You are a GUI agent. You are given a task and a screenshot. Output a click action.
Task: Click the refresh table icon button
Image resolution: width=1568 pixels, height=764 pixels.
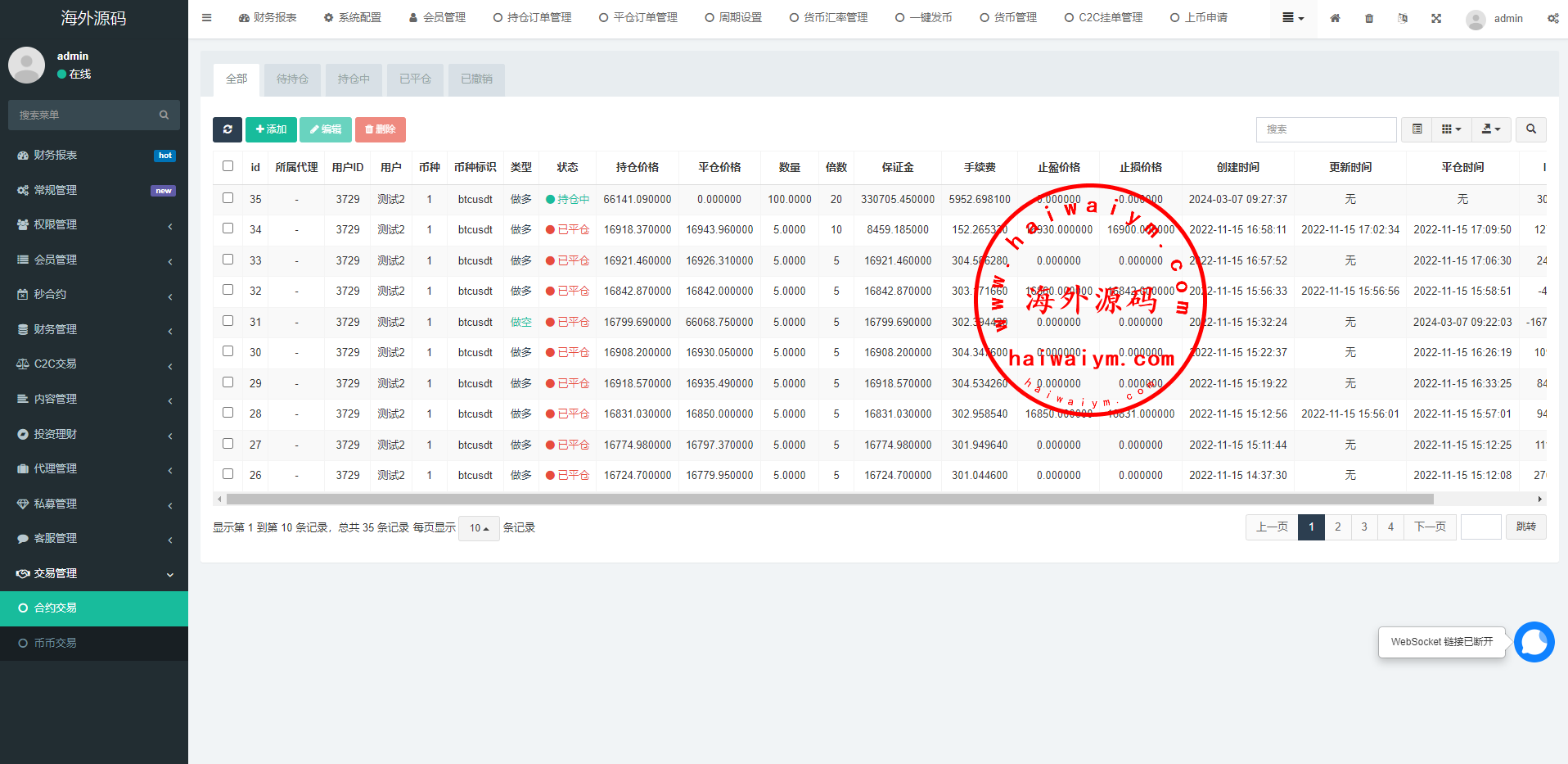(227, 129)
